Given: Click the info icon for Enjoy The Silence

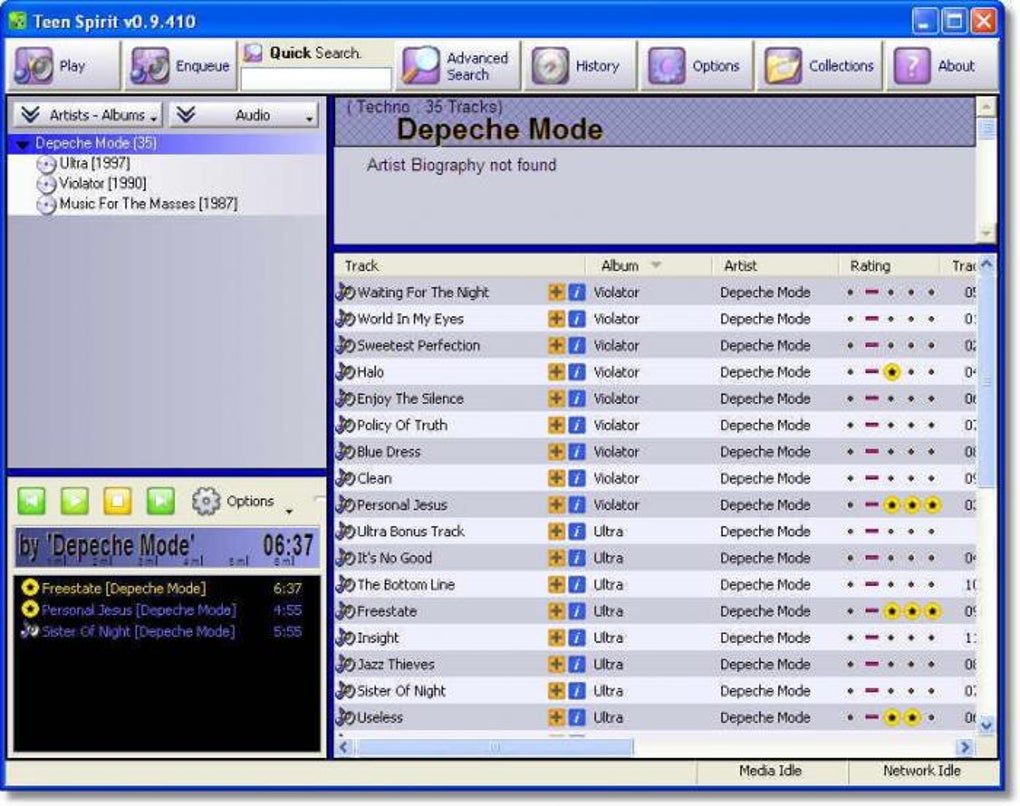Looking at the screenshot, I should tap(576, 399).
